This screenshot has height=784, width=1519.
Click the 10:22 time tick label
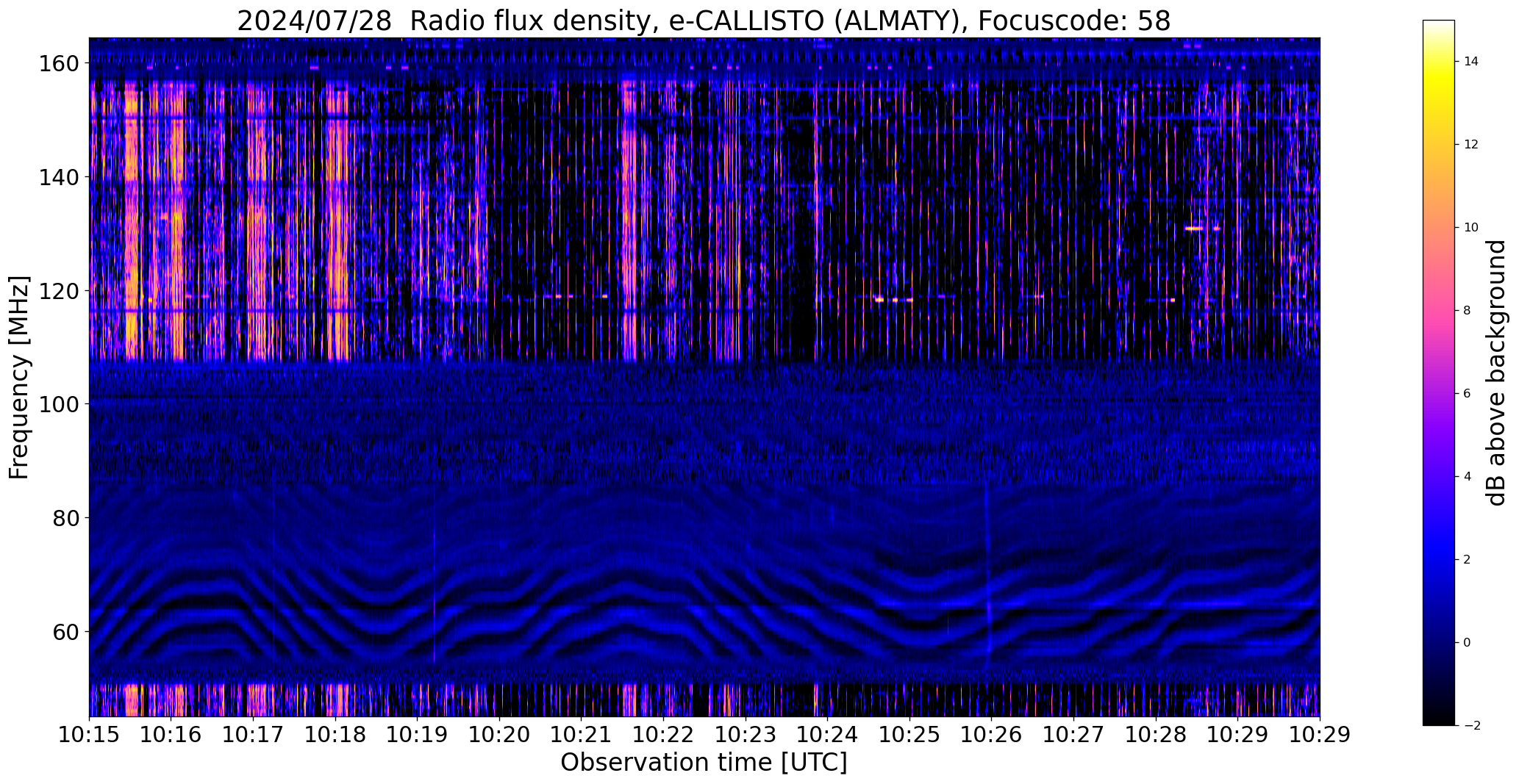click(x=663, y=735)
